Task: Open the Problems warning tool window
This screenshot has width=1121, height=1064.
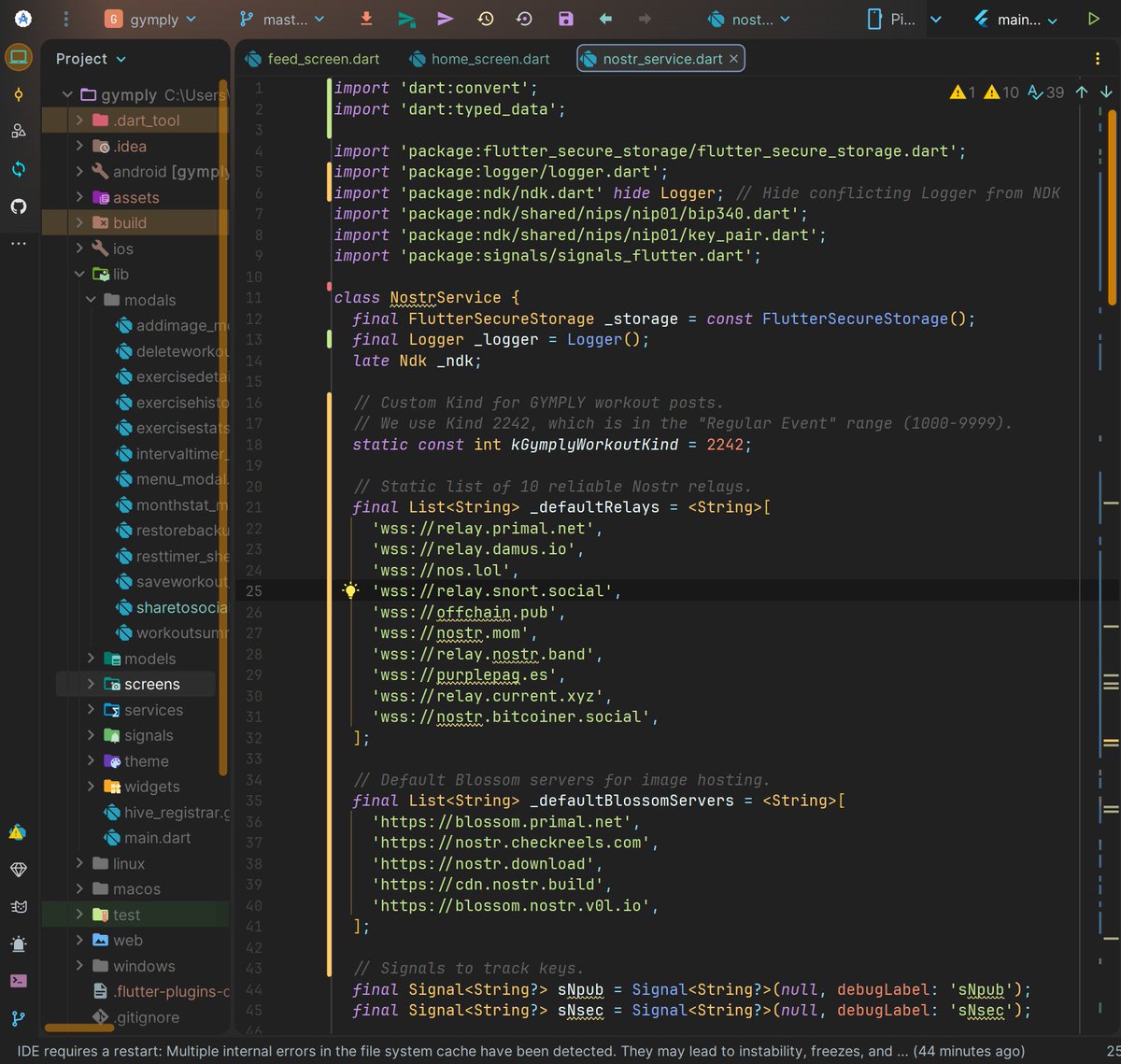Action: (18, 831)
